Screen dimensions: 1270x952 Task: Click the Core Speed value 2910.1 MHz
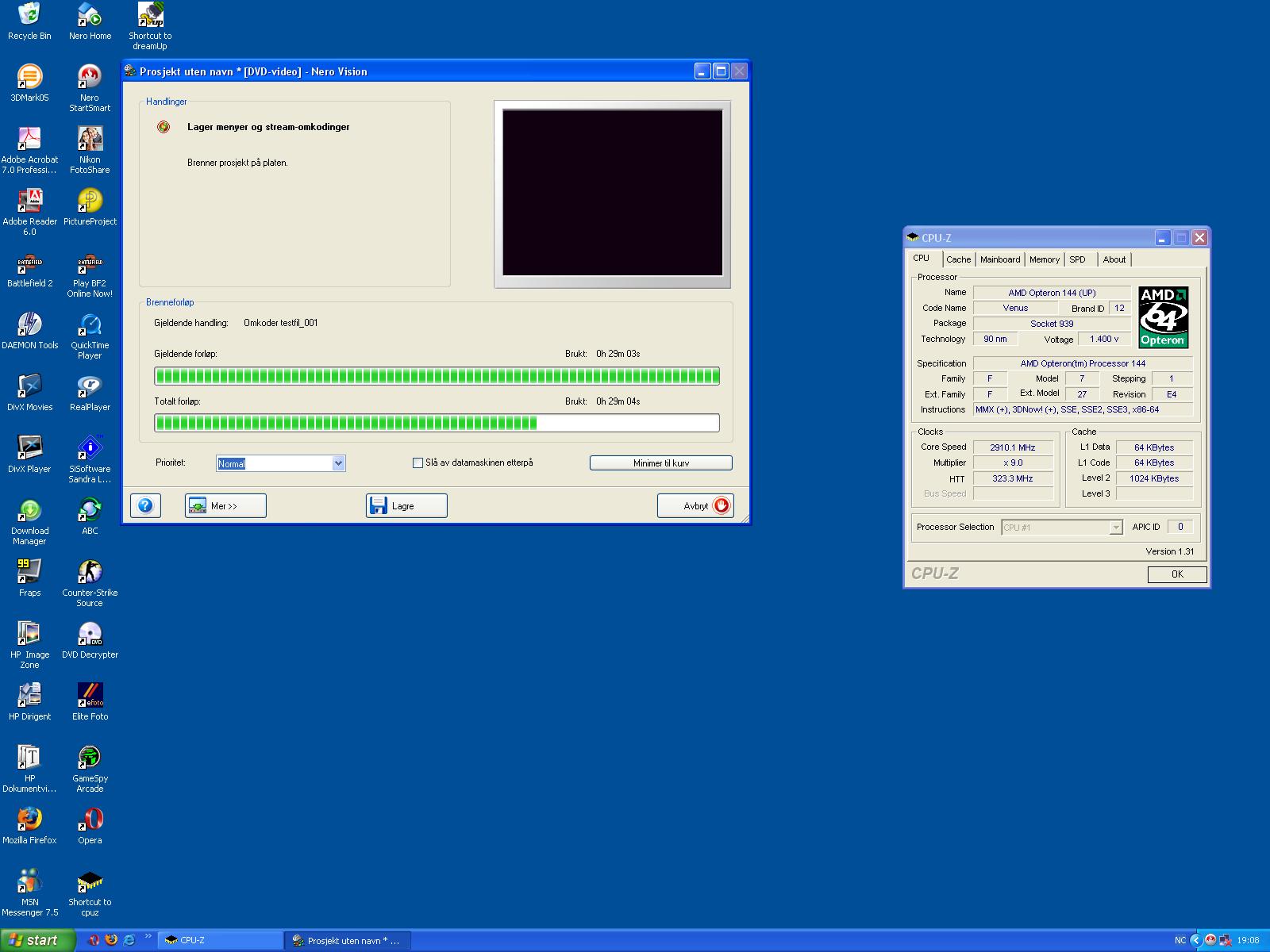click(1013, 447)
